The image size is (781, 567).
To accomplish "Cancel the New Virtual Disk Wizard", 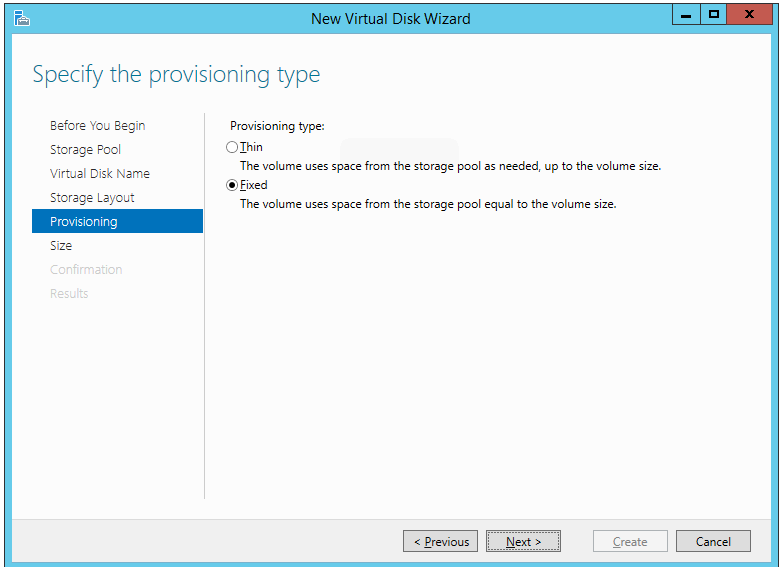I will 713,541.
